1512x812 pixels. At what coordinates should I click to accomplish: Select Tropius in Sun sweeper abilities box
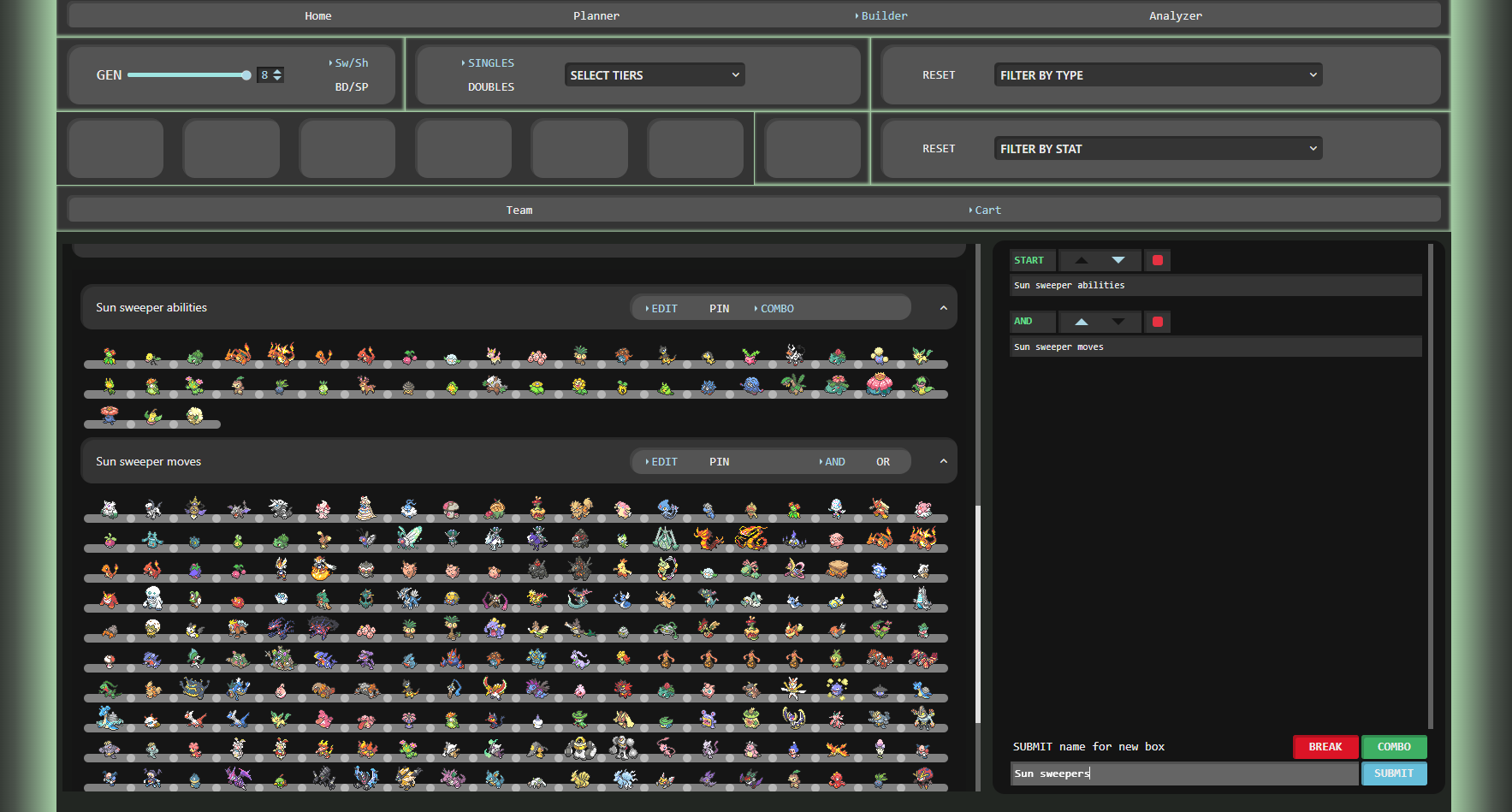click(x=794, y=384)
